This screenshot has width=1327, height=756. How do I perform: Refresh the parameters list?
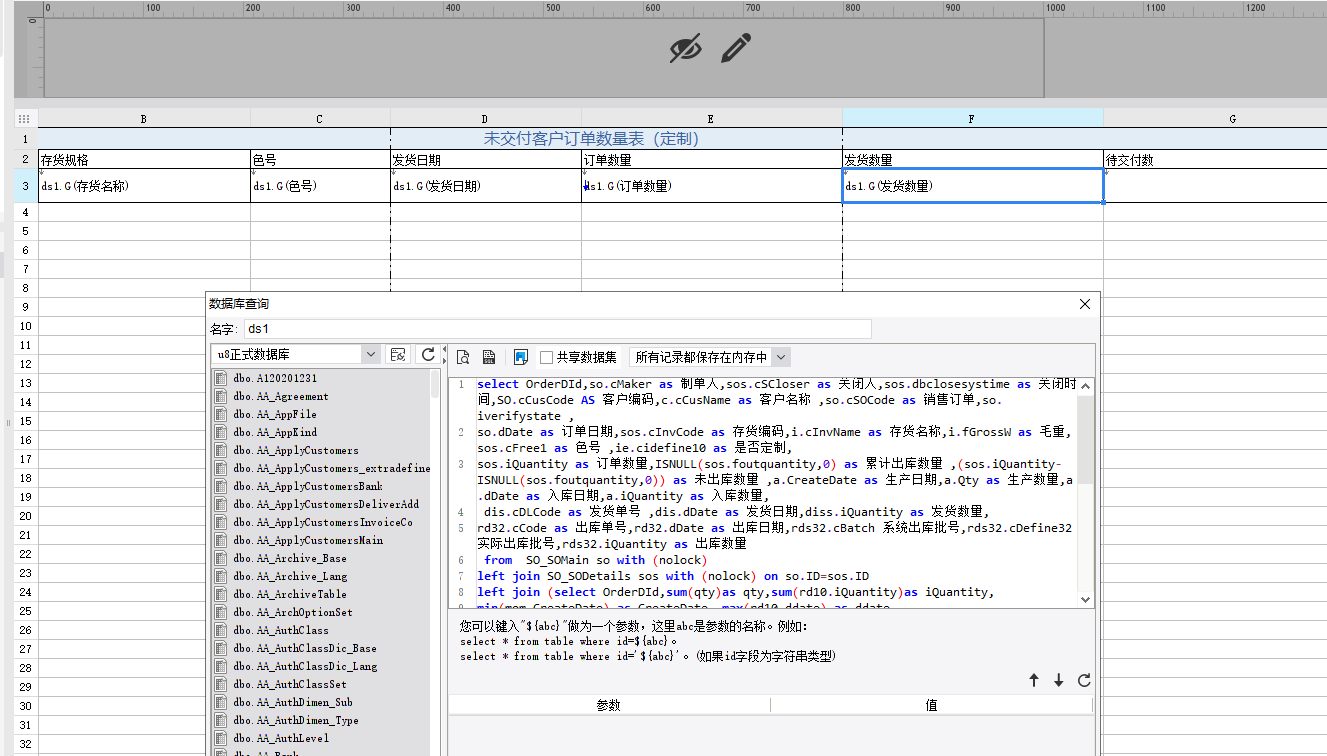[1084, 680]
